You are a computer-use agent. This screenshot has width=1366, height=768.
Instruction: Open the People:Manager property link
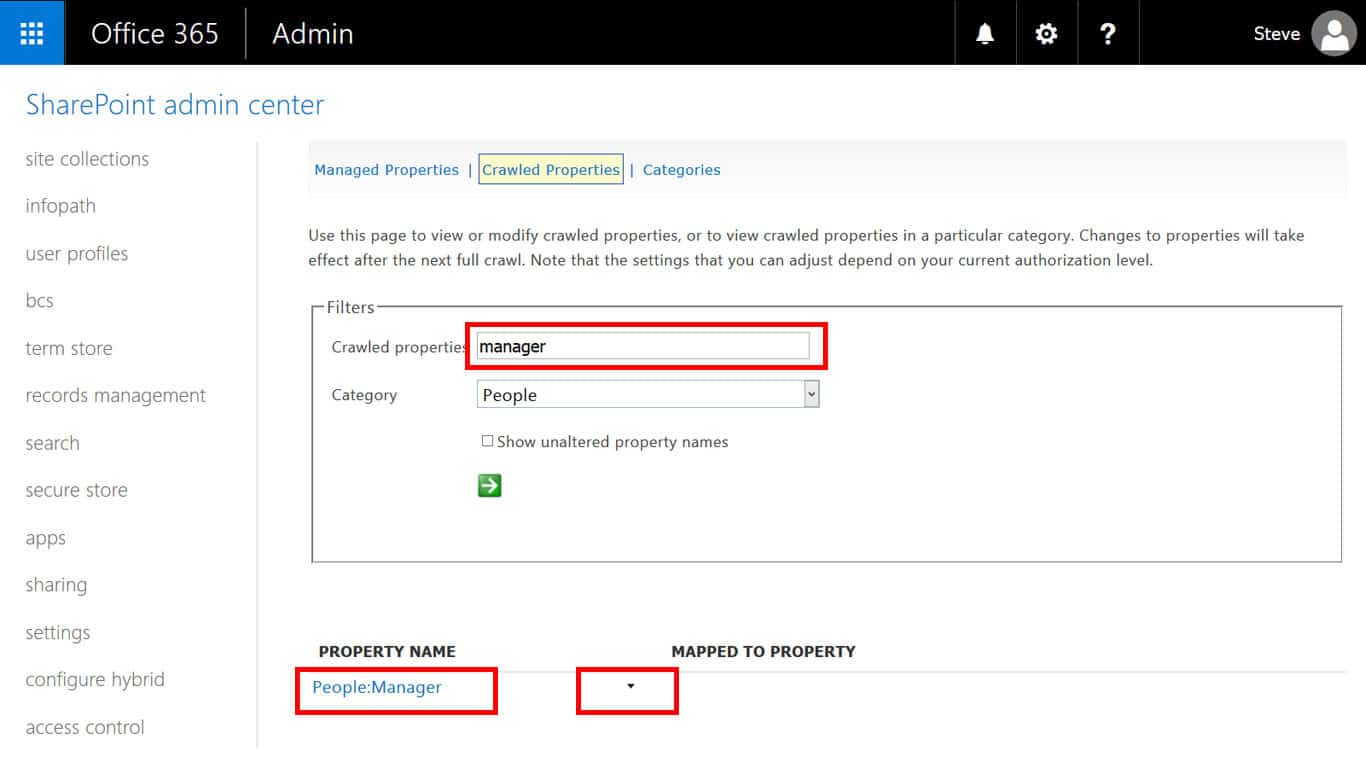(377, 687)
